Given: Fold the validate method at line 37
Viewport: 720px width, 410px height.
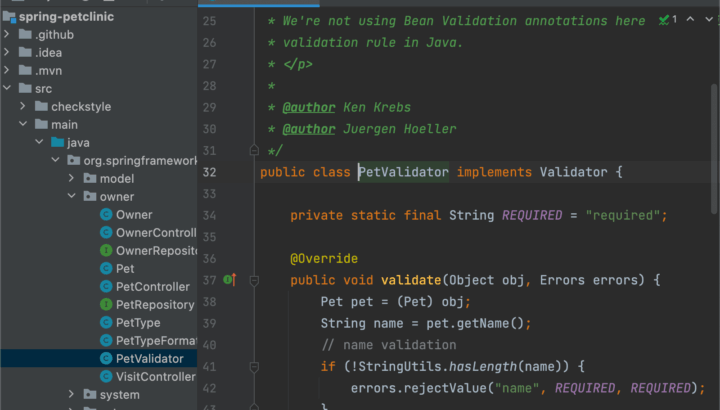Looking at the screenshot, I should pyautogui.click(x=254, y=280).
